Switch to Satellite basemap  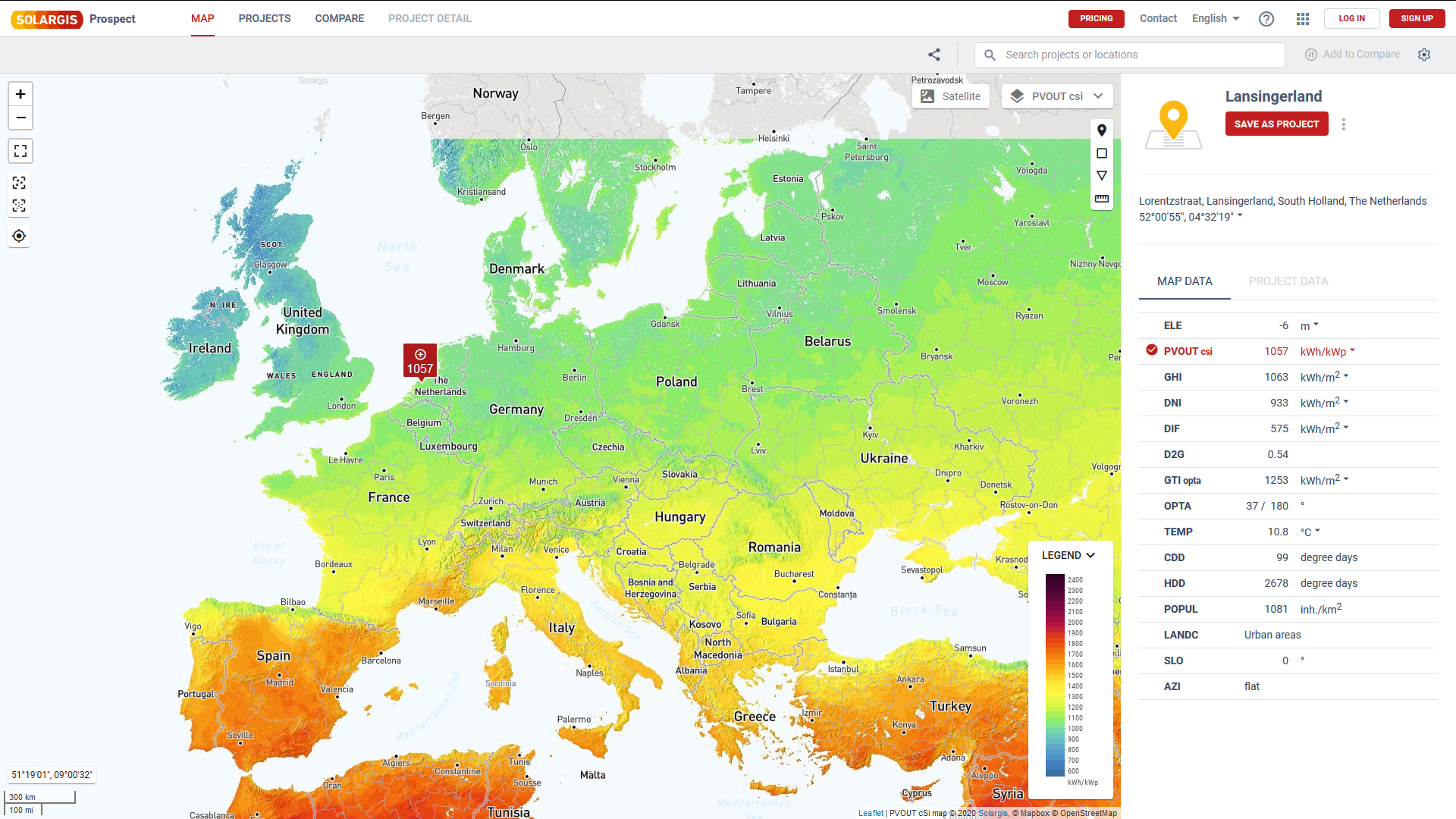coord(951,96)
